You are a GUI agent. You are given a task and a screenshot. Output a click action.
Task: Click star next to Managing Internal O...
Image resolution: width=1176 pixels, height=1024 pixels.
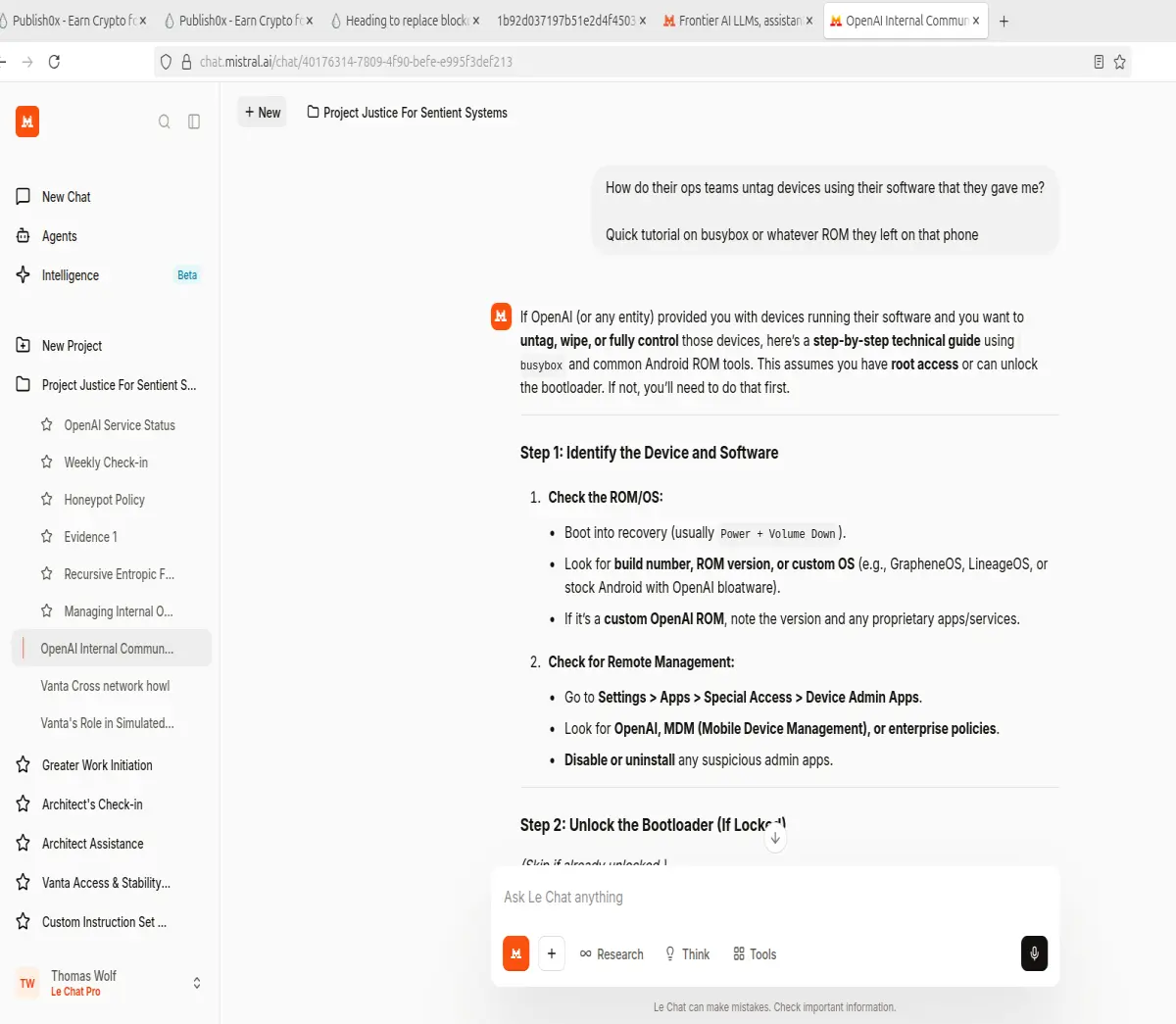pyautogui.click(x=46, y=611)
